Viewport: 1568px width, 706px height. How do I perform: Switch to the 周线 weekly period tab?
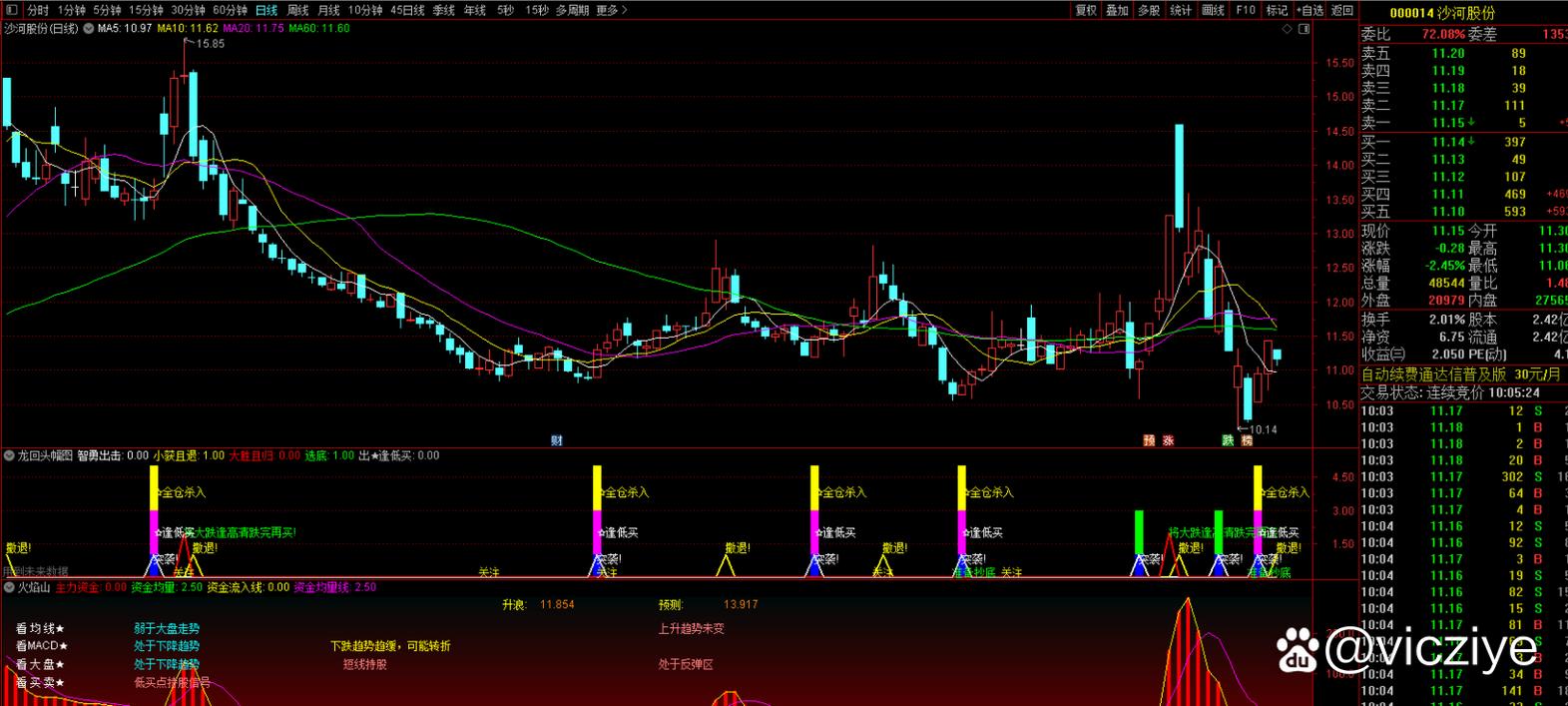click(297, 10)
